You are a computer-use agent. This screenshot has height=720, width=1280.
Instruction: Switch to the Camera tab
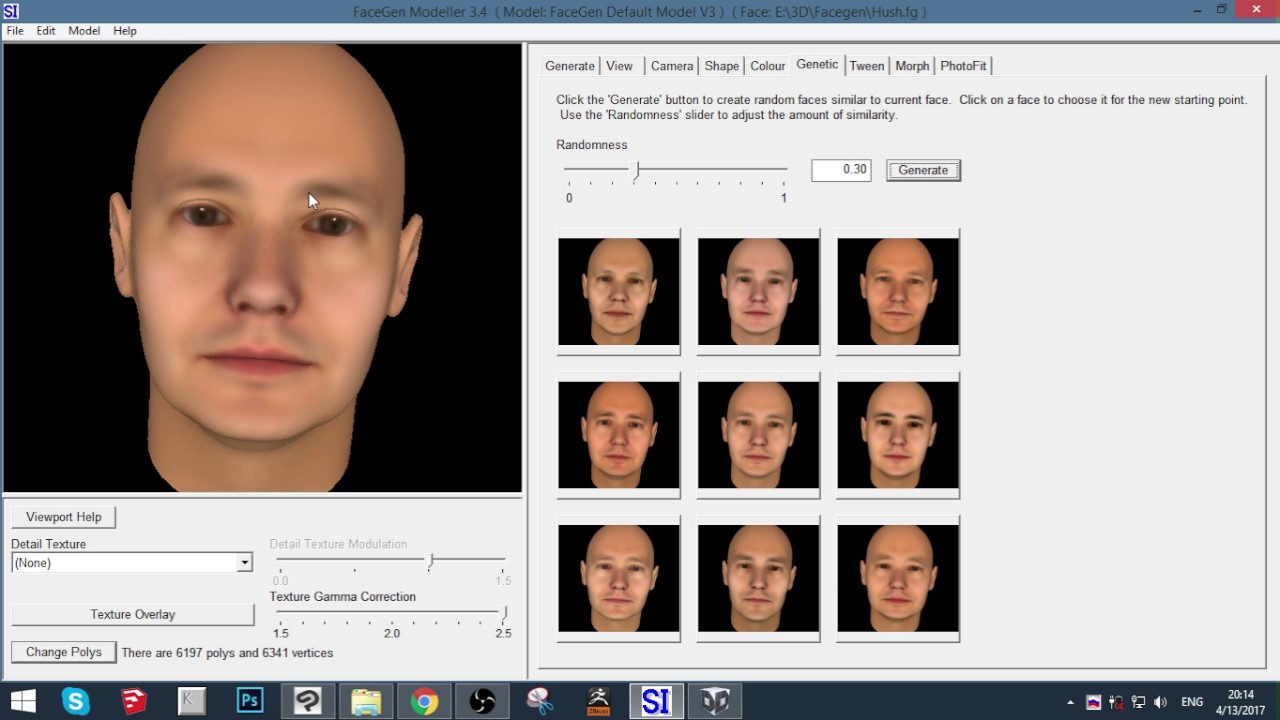click(672, 66)
